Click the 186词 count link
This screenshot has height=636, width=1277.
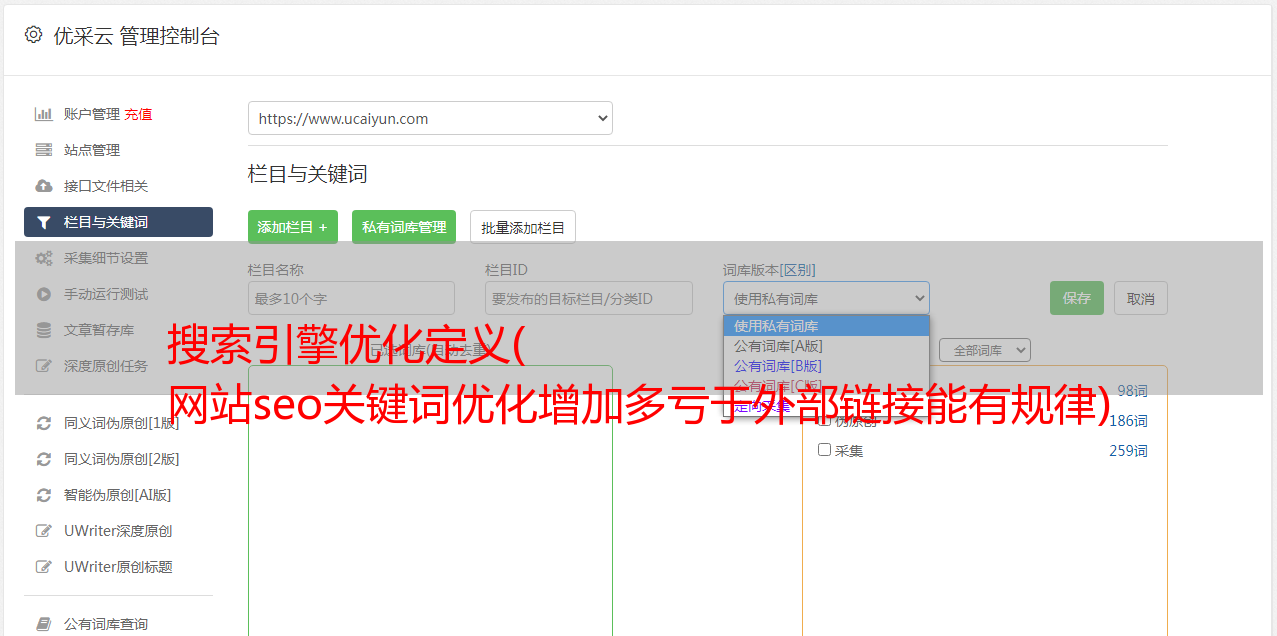coord(1128,421)
